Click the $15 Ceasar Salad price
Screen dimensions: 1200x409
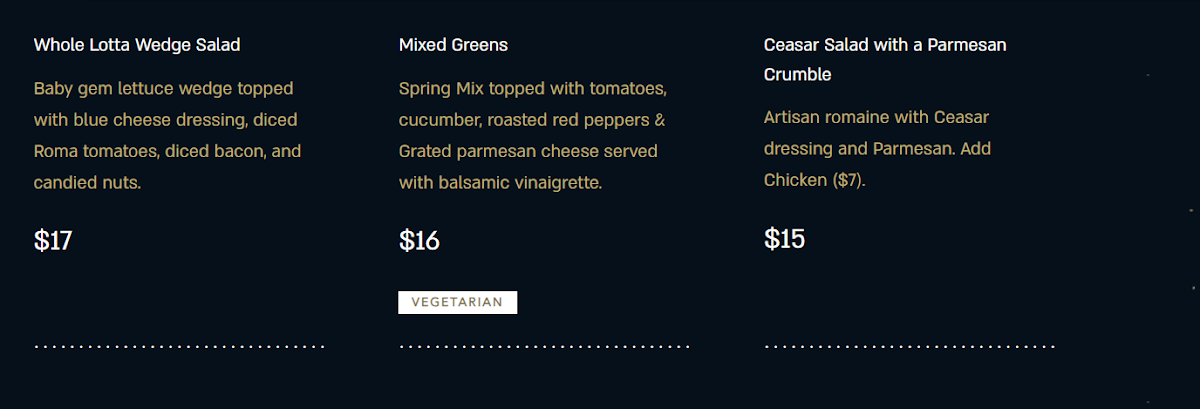point(784,238)
